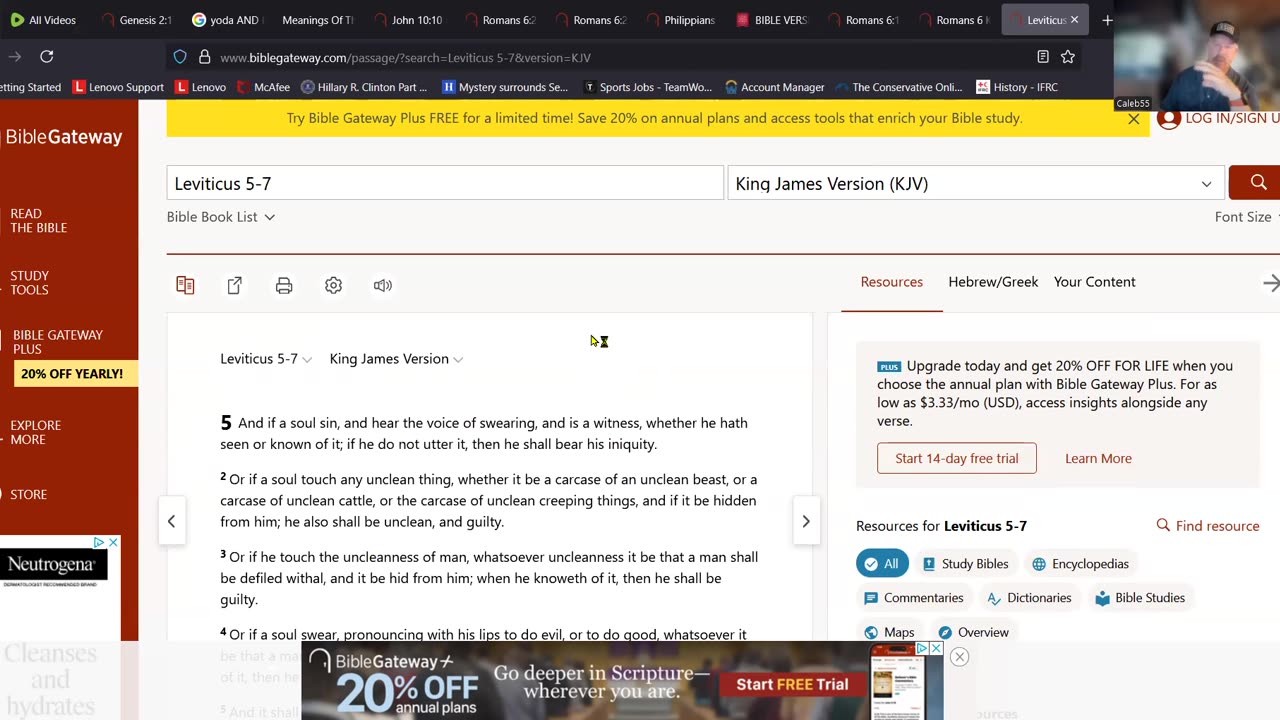The width and height of the screenshot is (1280, 720).
Task: Go to previous chapter arrow
Action: pos(171,521)
